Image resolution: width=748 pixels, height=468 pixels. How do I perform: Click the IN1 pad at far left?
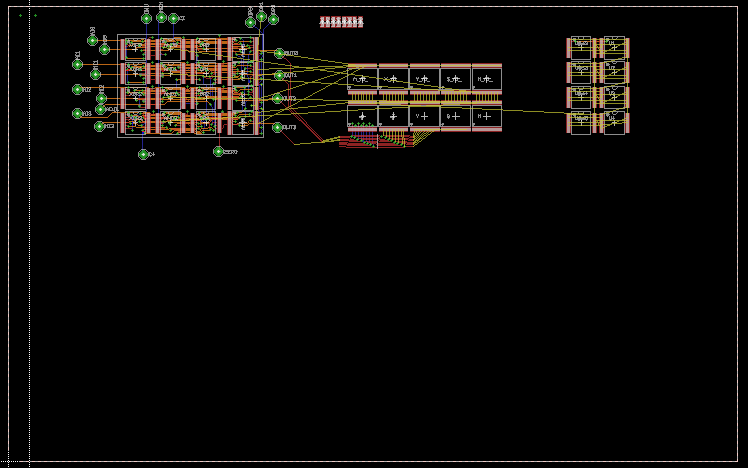(77, 64)
